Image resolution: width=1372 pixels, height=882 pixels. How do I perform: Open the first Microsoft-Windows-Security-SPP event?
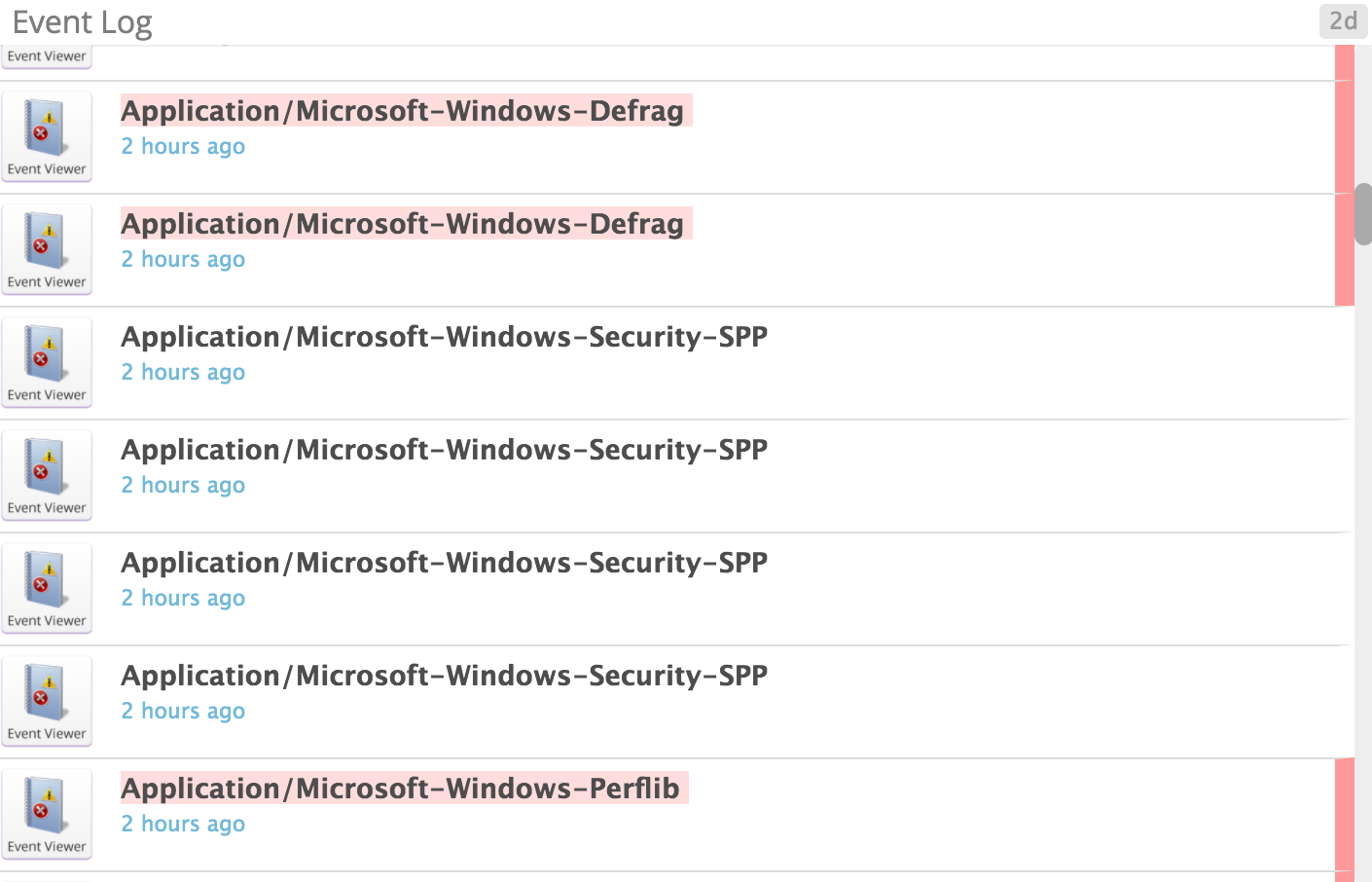click(x=444, y=336)
